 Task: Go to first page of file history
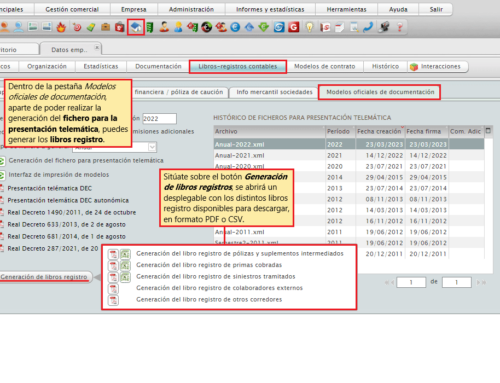pyautogui.click(x=387, y=282)
